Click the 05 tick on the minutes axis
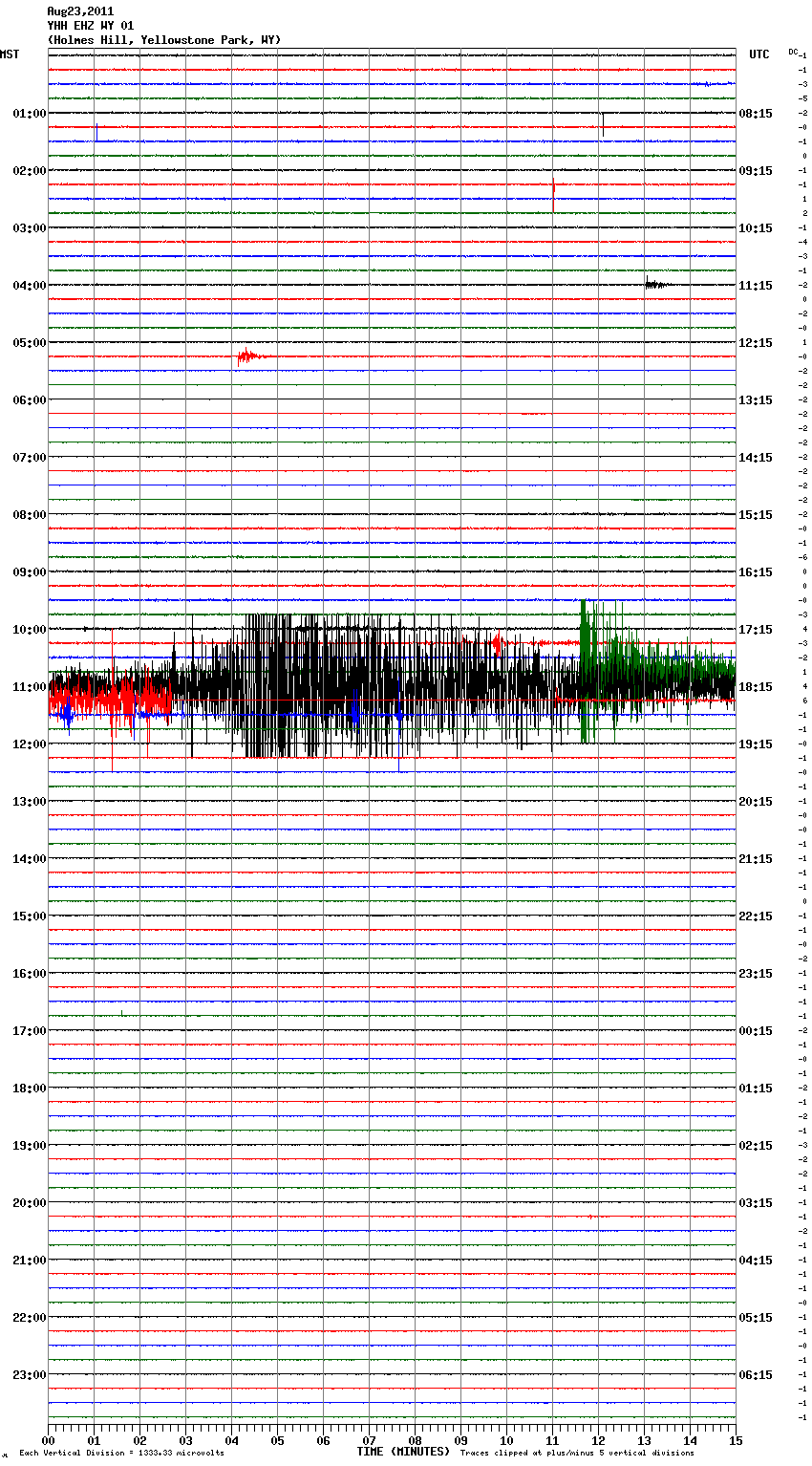The height and width of the screenshot is (1466, 812). click(x=277, y=1440)
